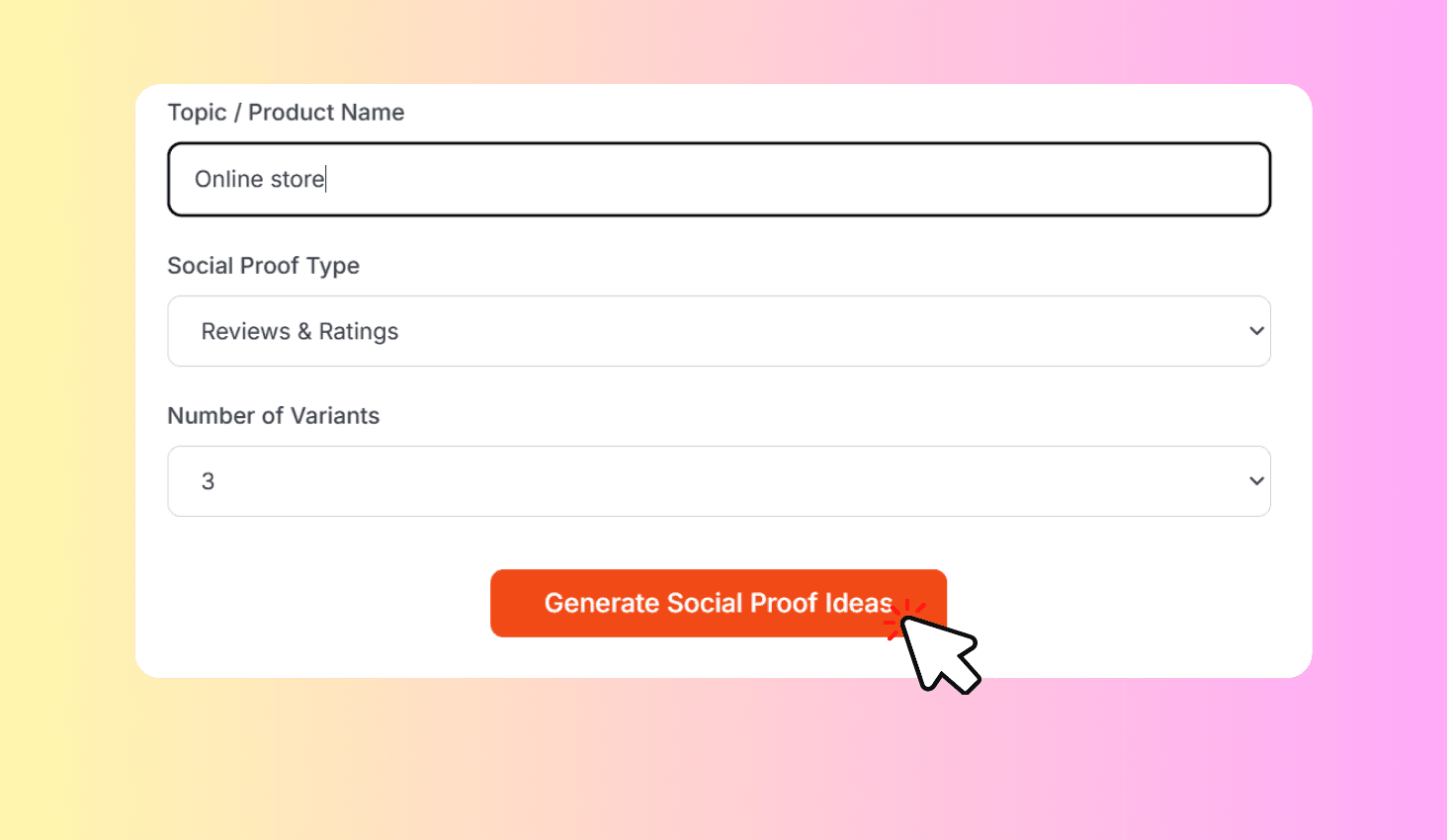Click the "Online store" text in the field

259,179
